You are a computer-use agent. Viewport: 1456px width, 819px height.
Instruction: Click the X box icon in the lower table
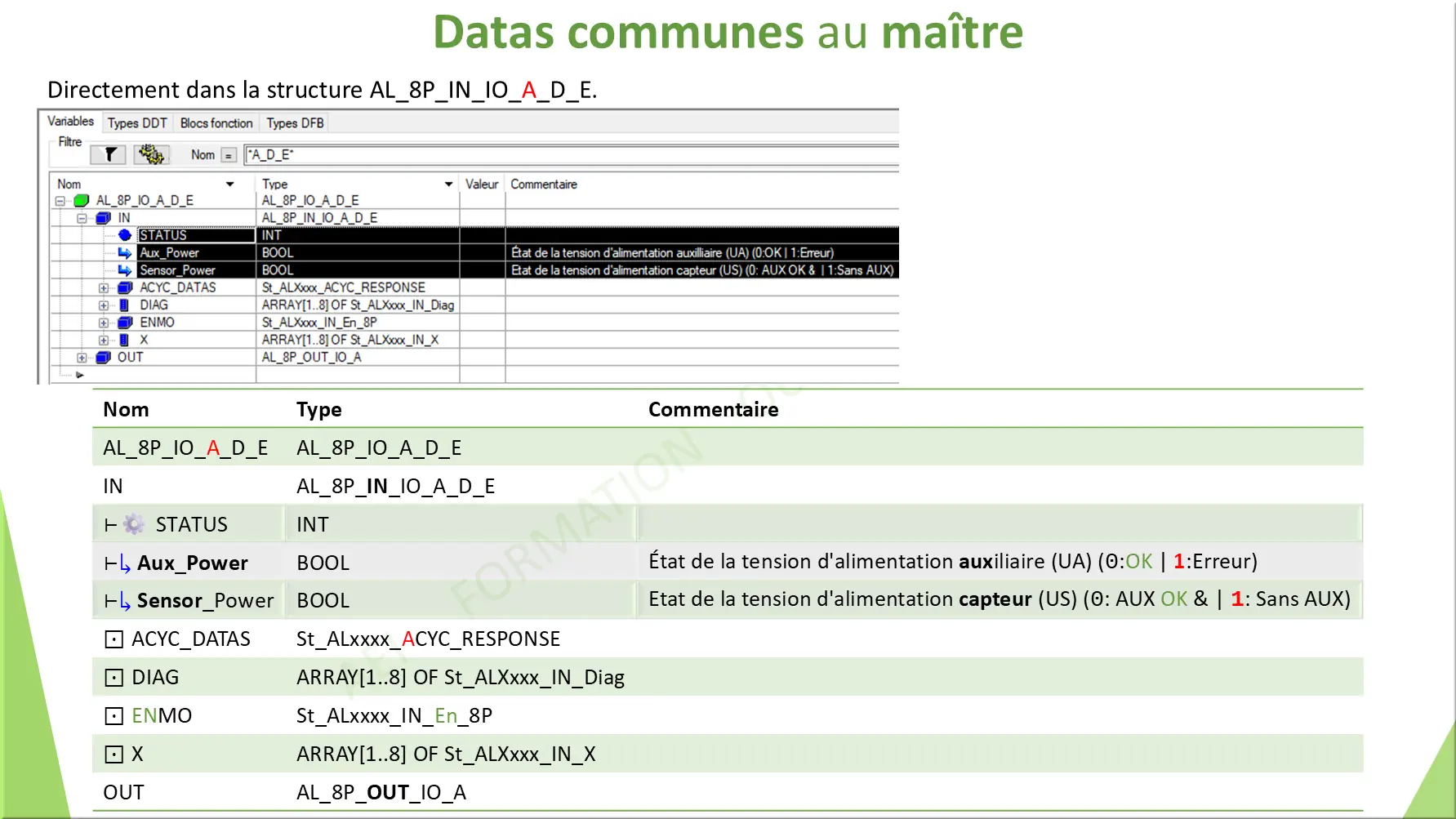click(114, 755)
